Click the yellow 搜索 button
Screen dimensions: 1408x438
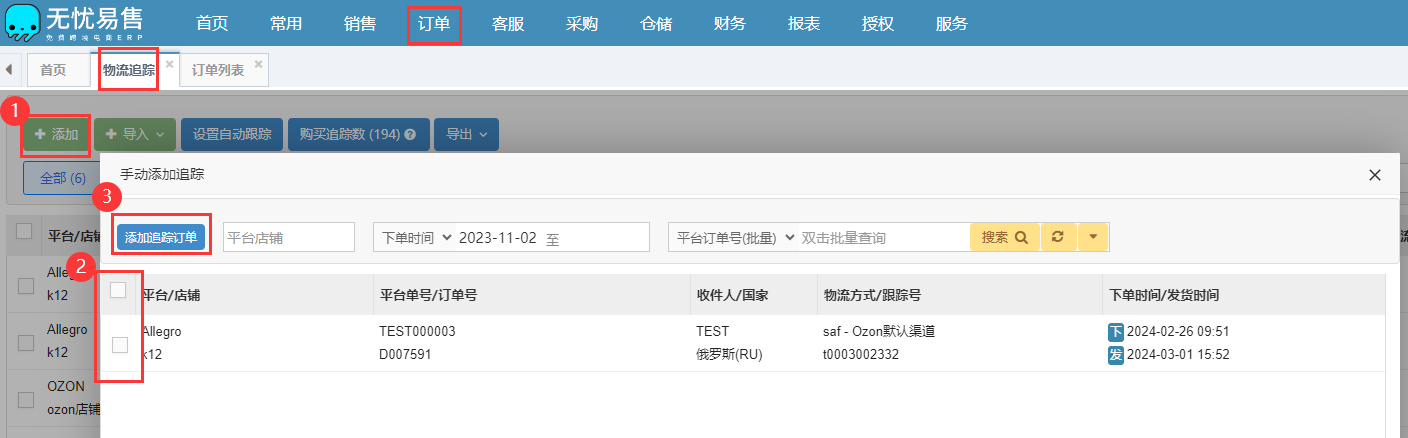point(1004,238)
